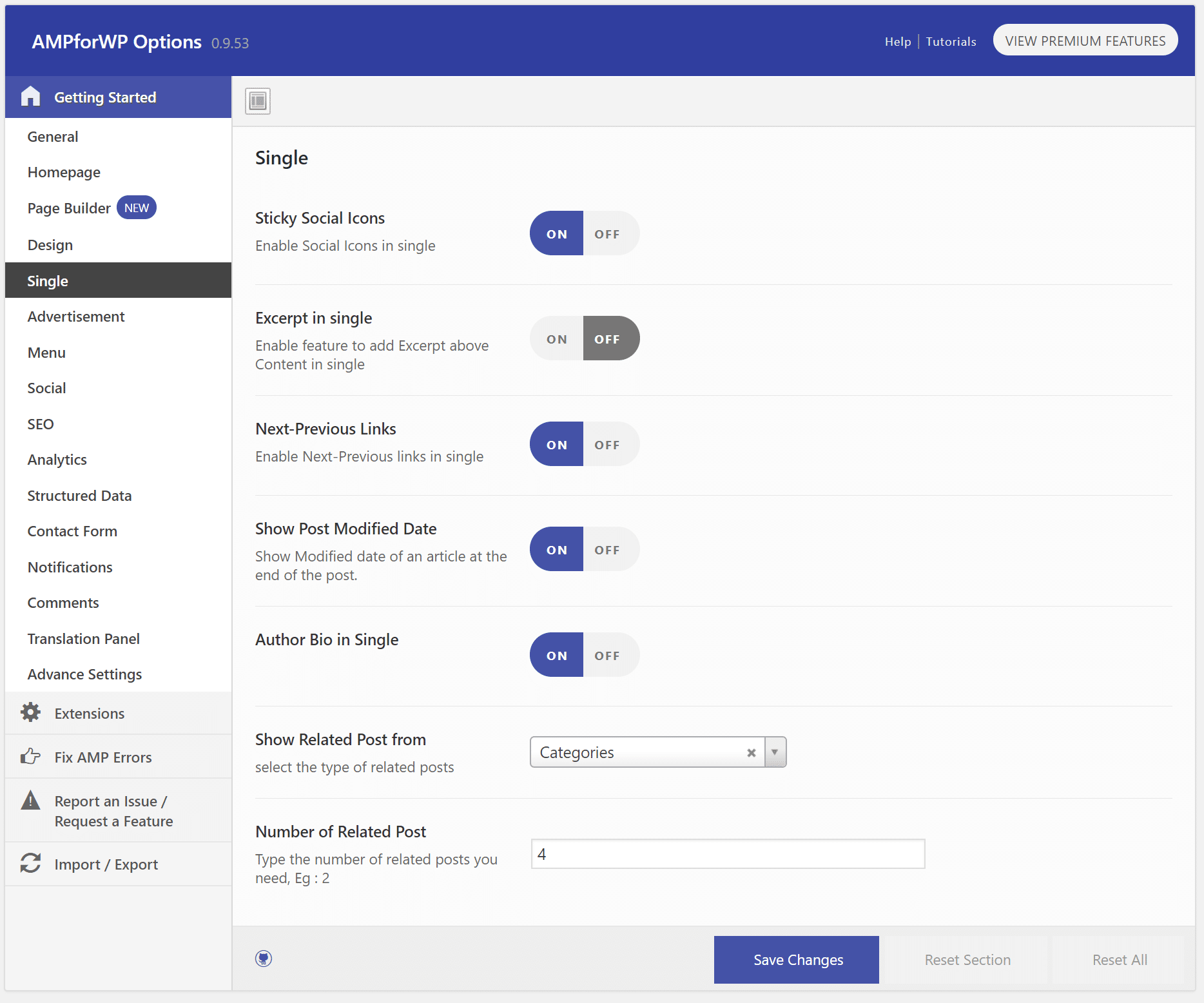Click the thumbs-up icon for Fix AMP Errors
This screenshot has width=1204, height=1003.
pyautogui.click(x=30, y=757)
